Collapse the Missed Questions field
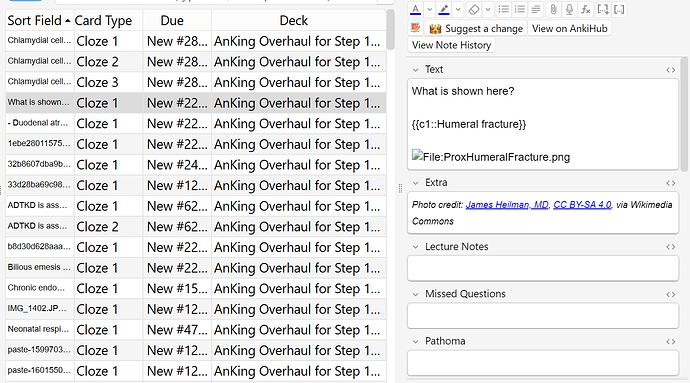The height and width of the screenshot is (383, 690). pyautogui.click(x=415, y=294)
